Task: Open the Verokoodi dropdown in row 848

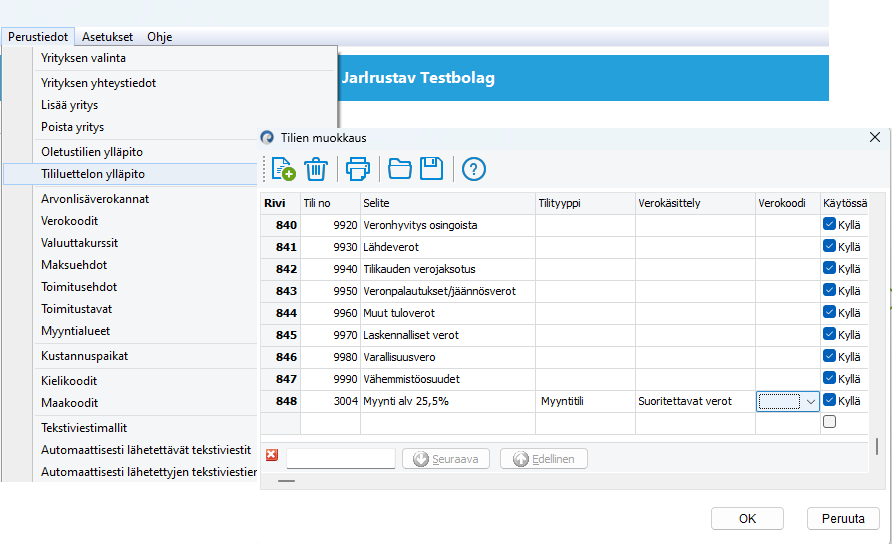Action: pos(811,401)
